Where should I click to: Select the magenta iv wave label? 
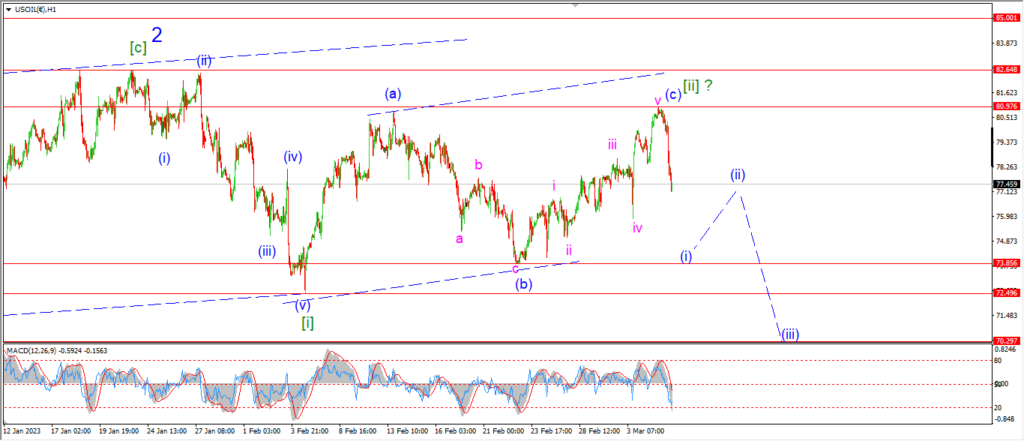(637, 227)
